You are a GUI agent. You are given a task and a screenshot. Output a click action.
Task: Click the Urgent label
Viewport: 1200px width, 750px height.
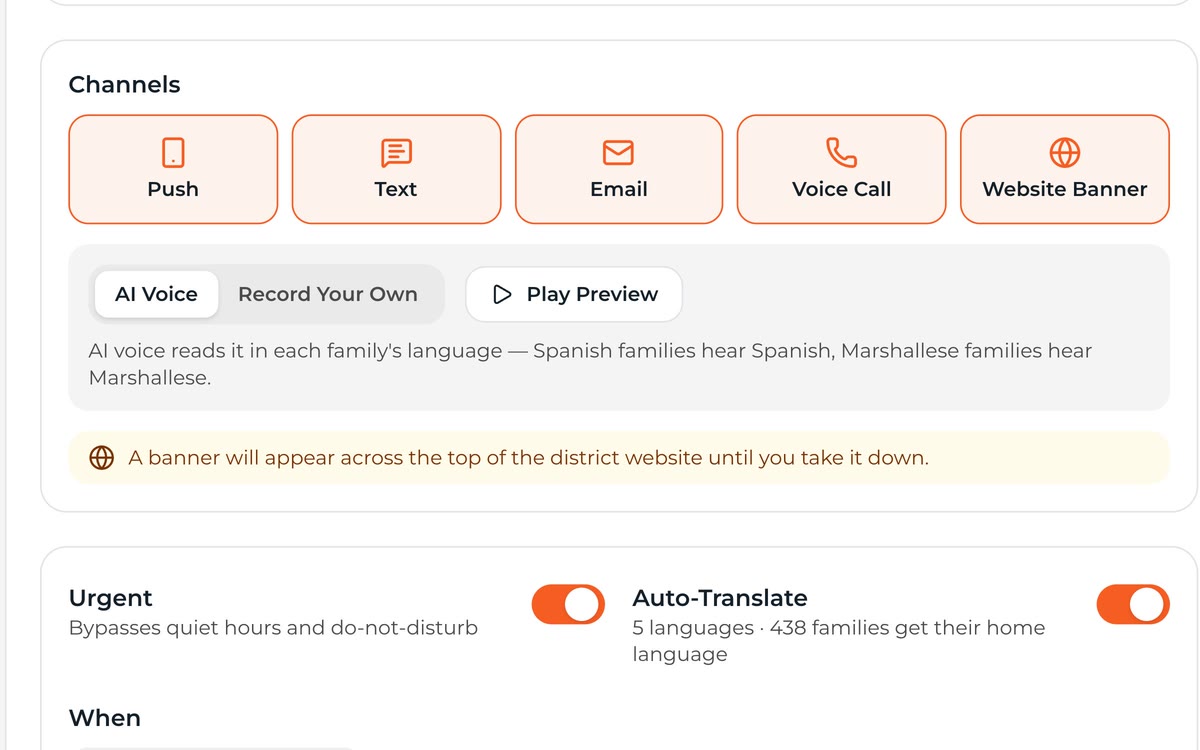coord(110,598)
